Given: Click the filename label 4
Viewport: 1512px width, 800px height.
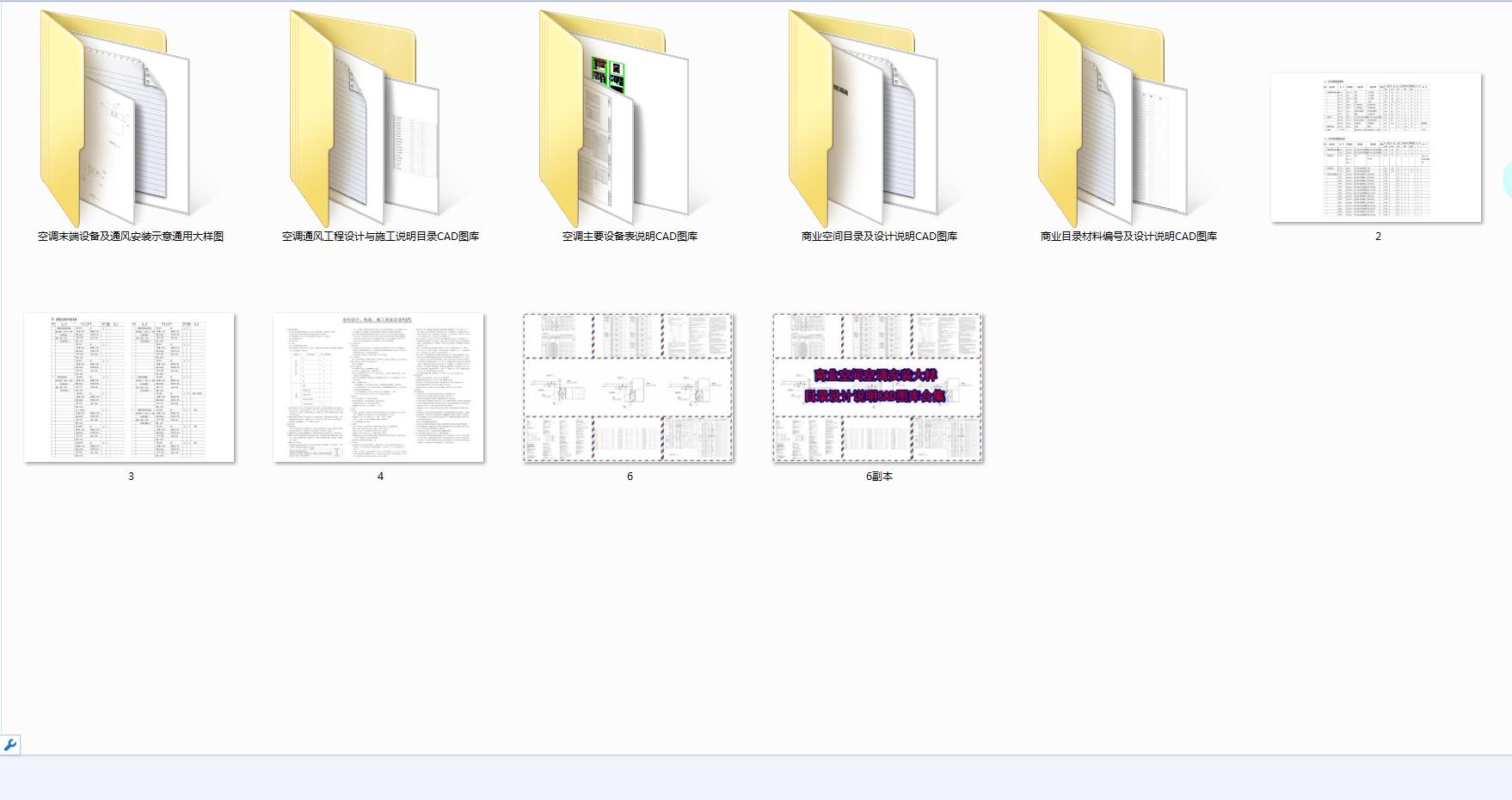Looking at the screenshot, I should click(x=380, y=477).
